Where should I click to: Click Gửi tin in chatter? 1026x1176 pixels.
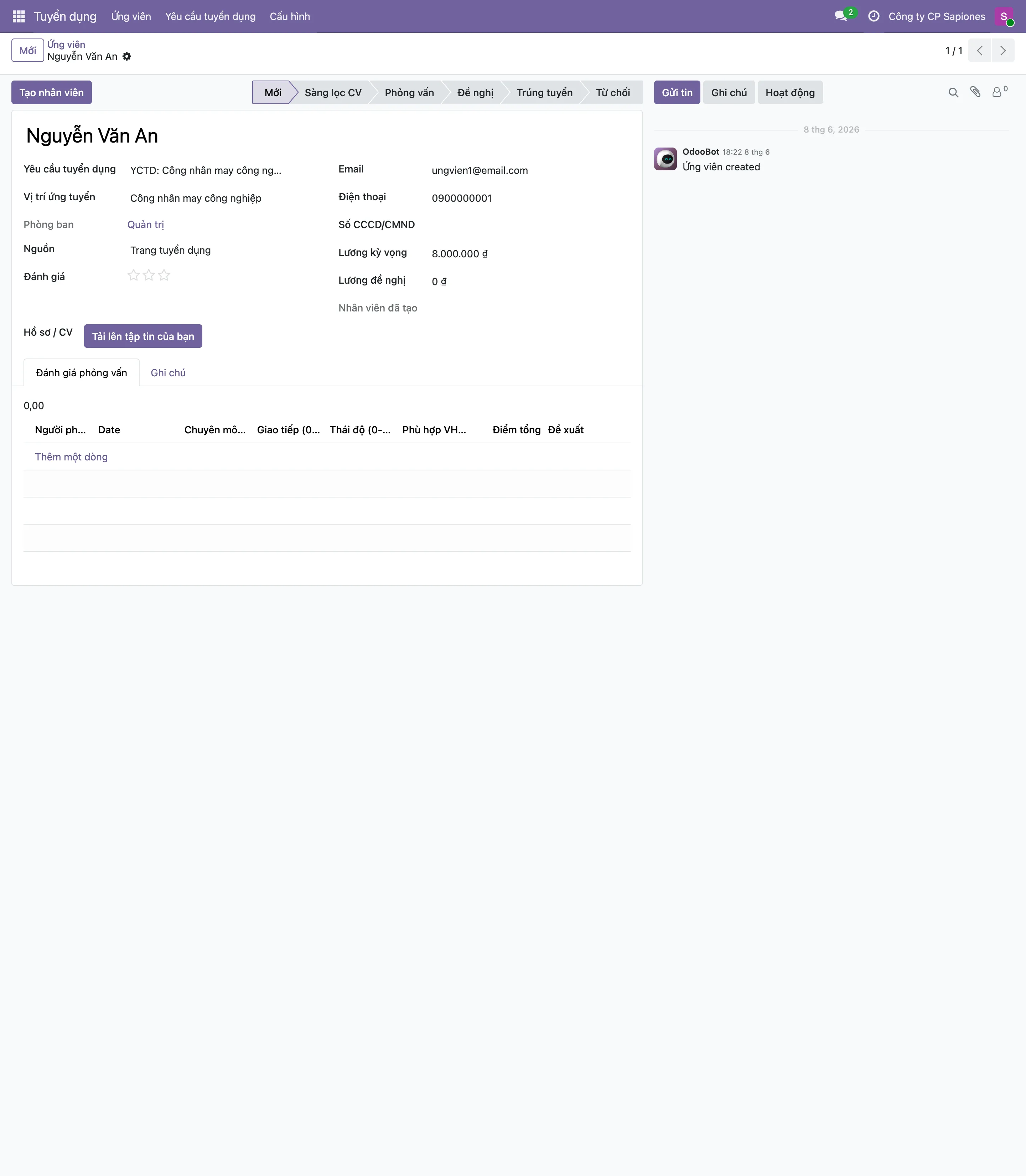click(x=677, y=93)
